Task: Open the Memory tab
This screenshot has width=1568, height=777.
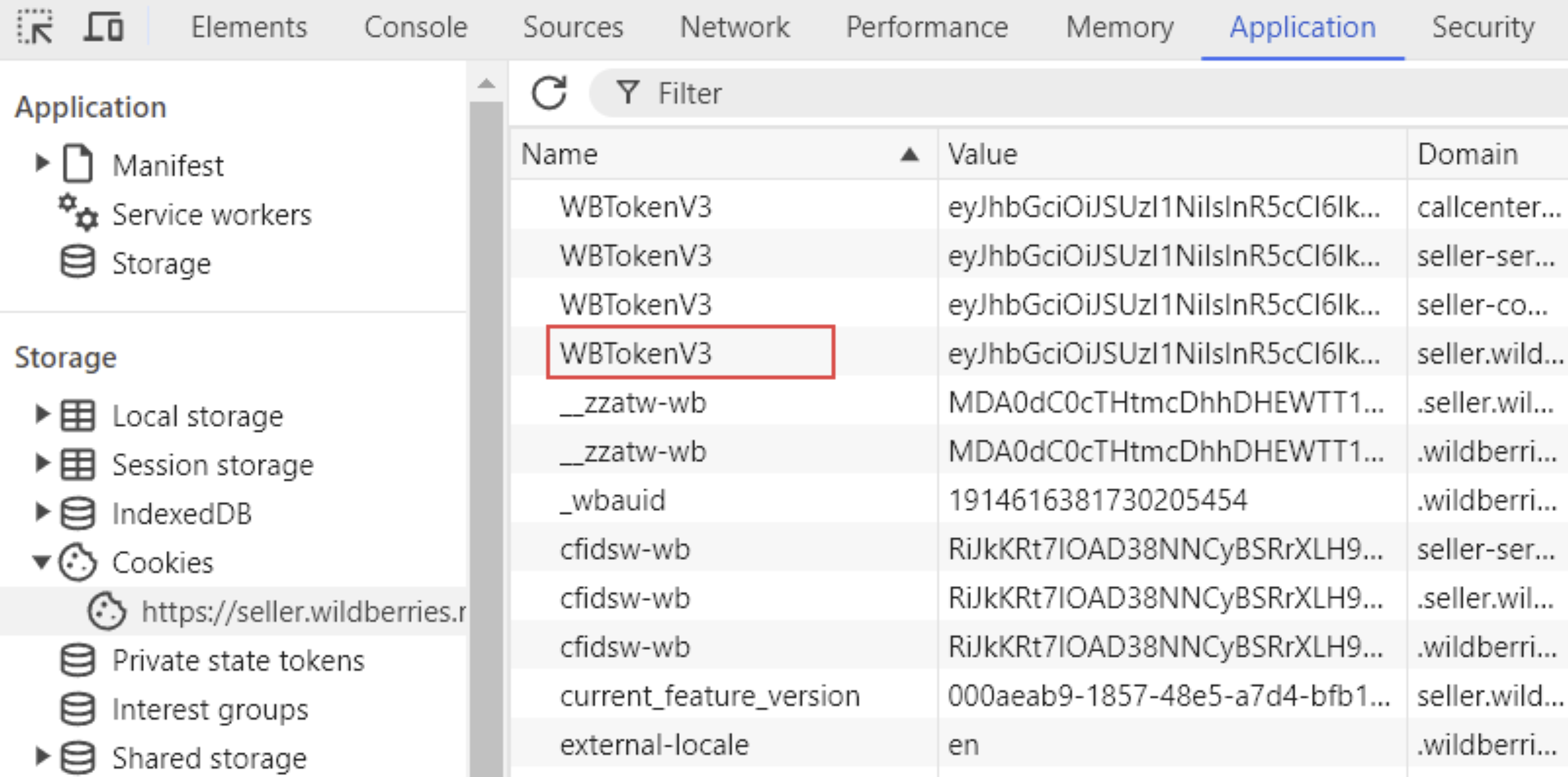Action: click(1120, 27)
